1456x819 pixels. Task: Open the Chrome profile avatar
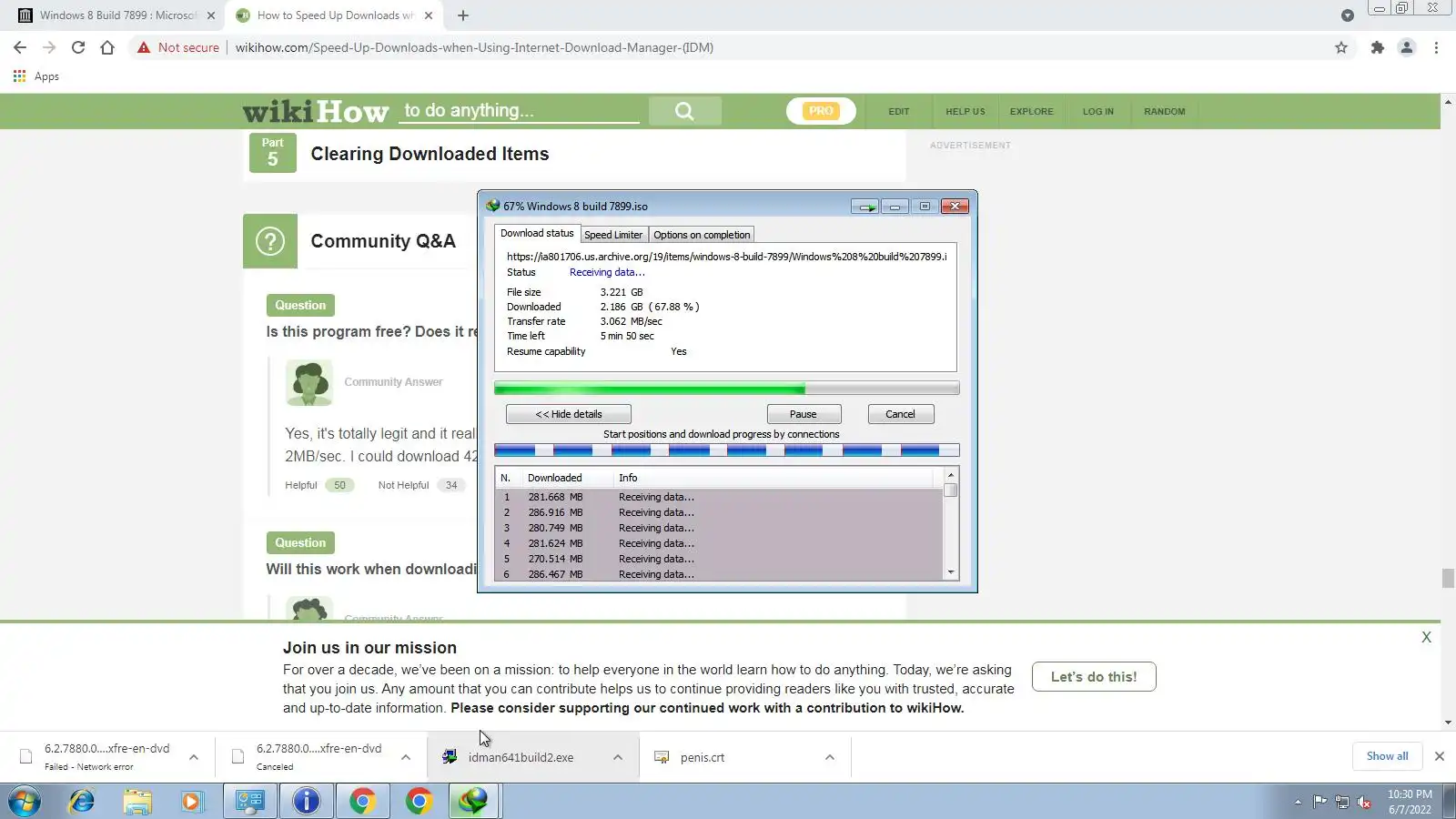coord(1407,47)
